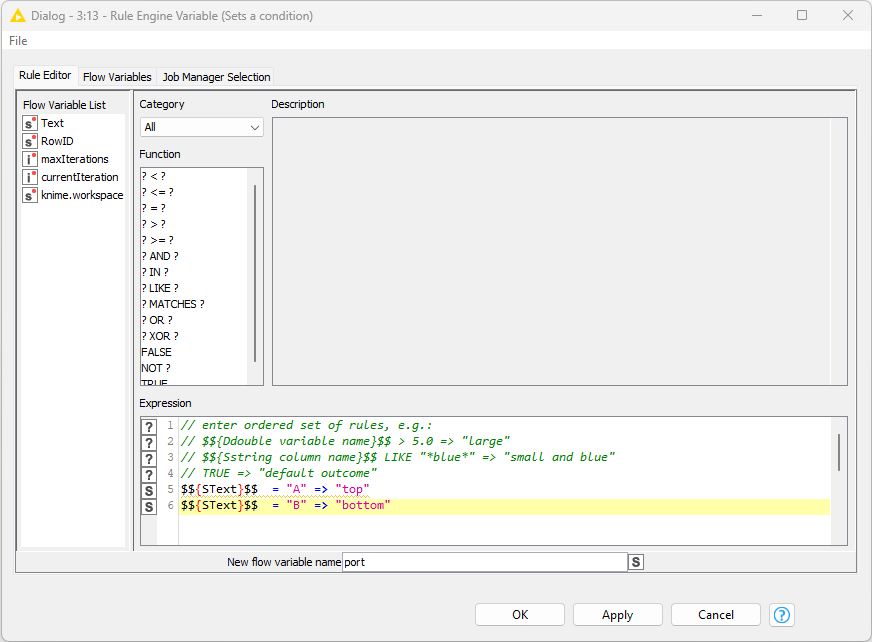Click the New flow variable name field
Screen dimensions: 872x642
[x=484, y=562]
